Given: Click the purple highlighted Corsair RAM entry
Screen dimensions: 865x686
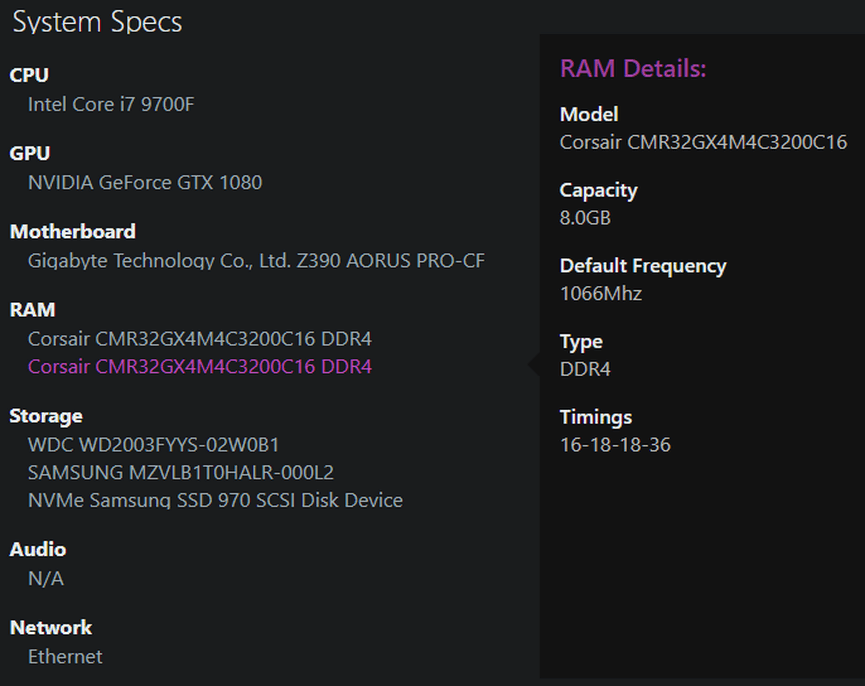Looking at the screenshot, I should pos(200,367).
